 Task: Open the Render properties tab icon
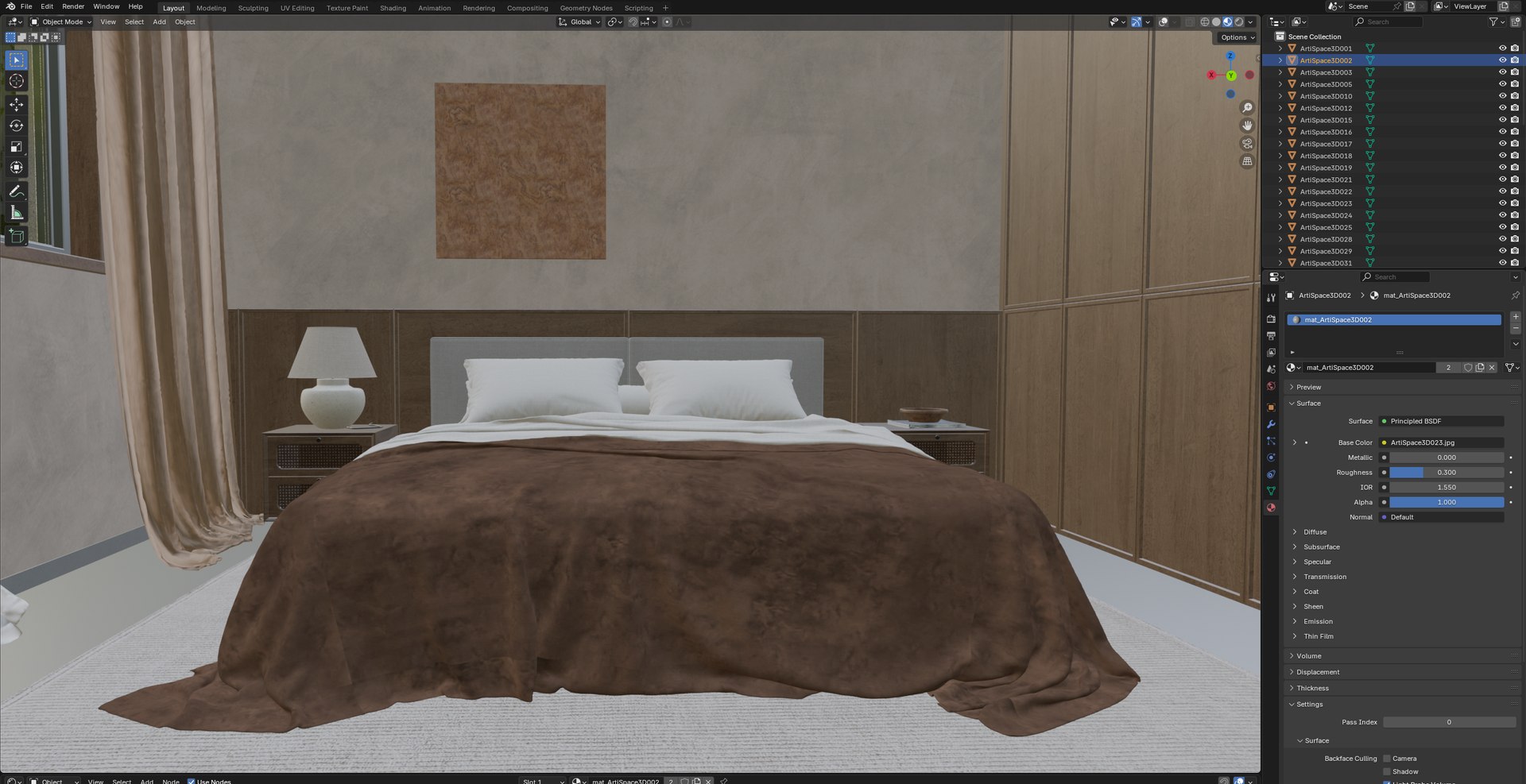tap(1271, 319)
